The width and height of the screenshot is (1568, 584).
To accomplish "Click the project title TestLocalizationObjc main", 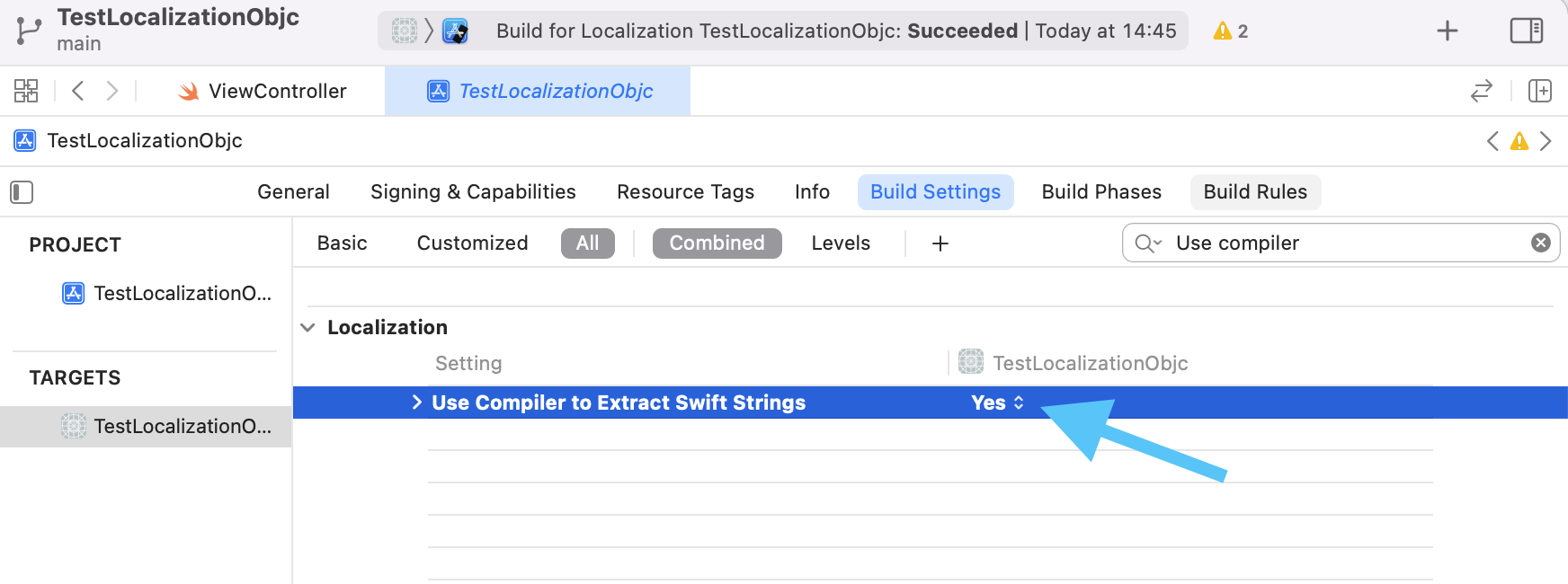I will (x=178, y=30).
